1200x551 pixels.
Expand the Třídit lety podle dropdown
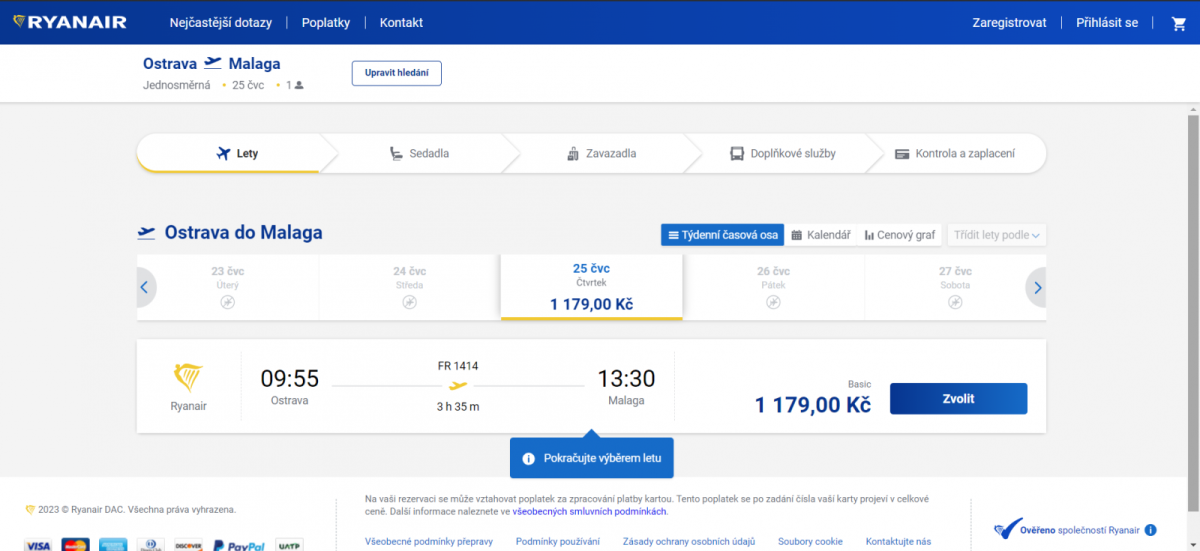tap(996, 235)
